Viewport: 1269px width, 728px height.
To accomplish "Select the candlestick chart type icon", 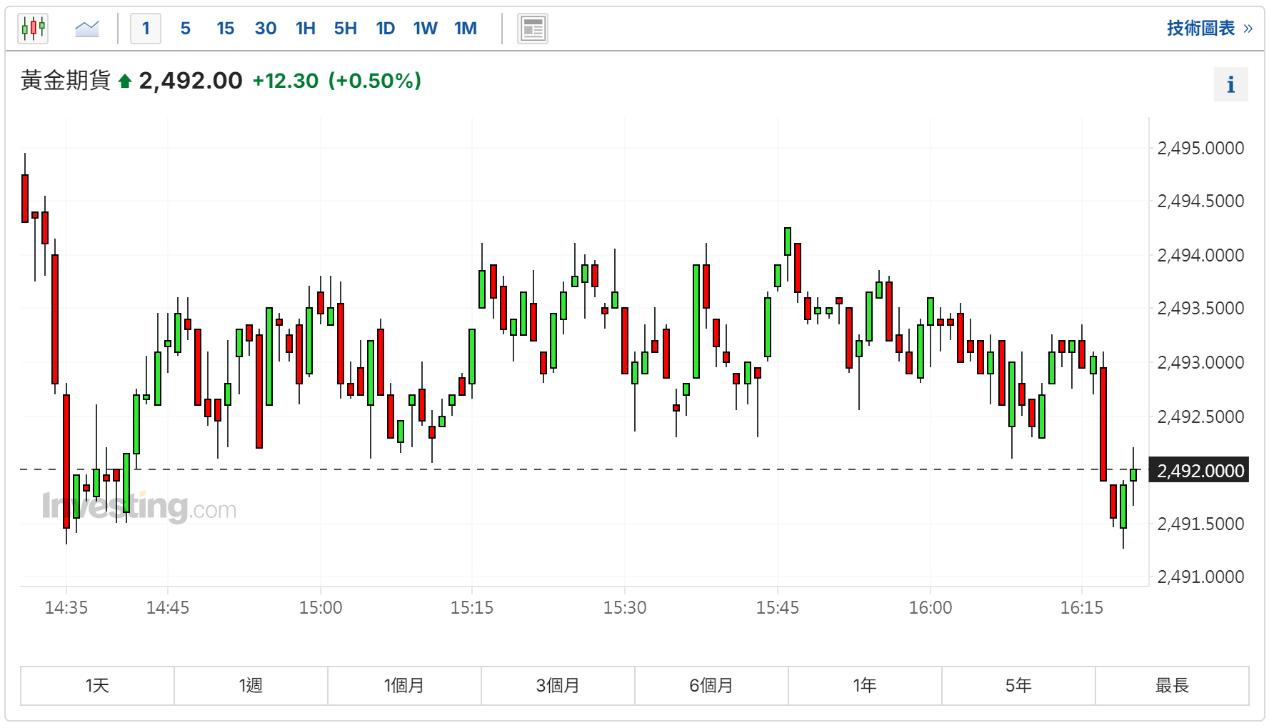I will (x=33, y=28).
